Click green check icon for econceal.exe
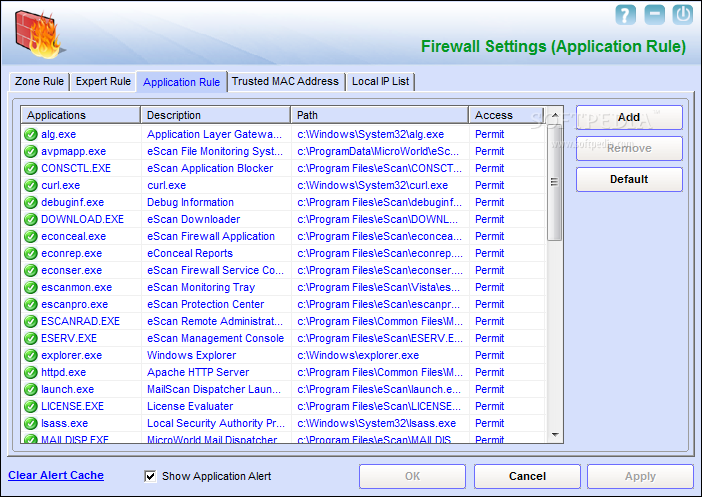Image resolution: width=702 pixels, height=497 pixels. click(x=30, y=236)
